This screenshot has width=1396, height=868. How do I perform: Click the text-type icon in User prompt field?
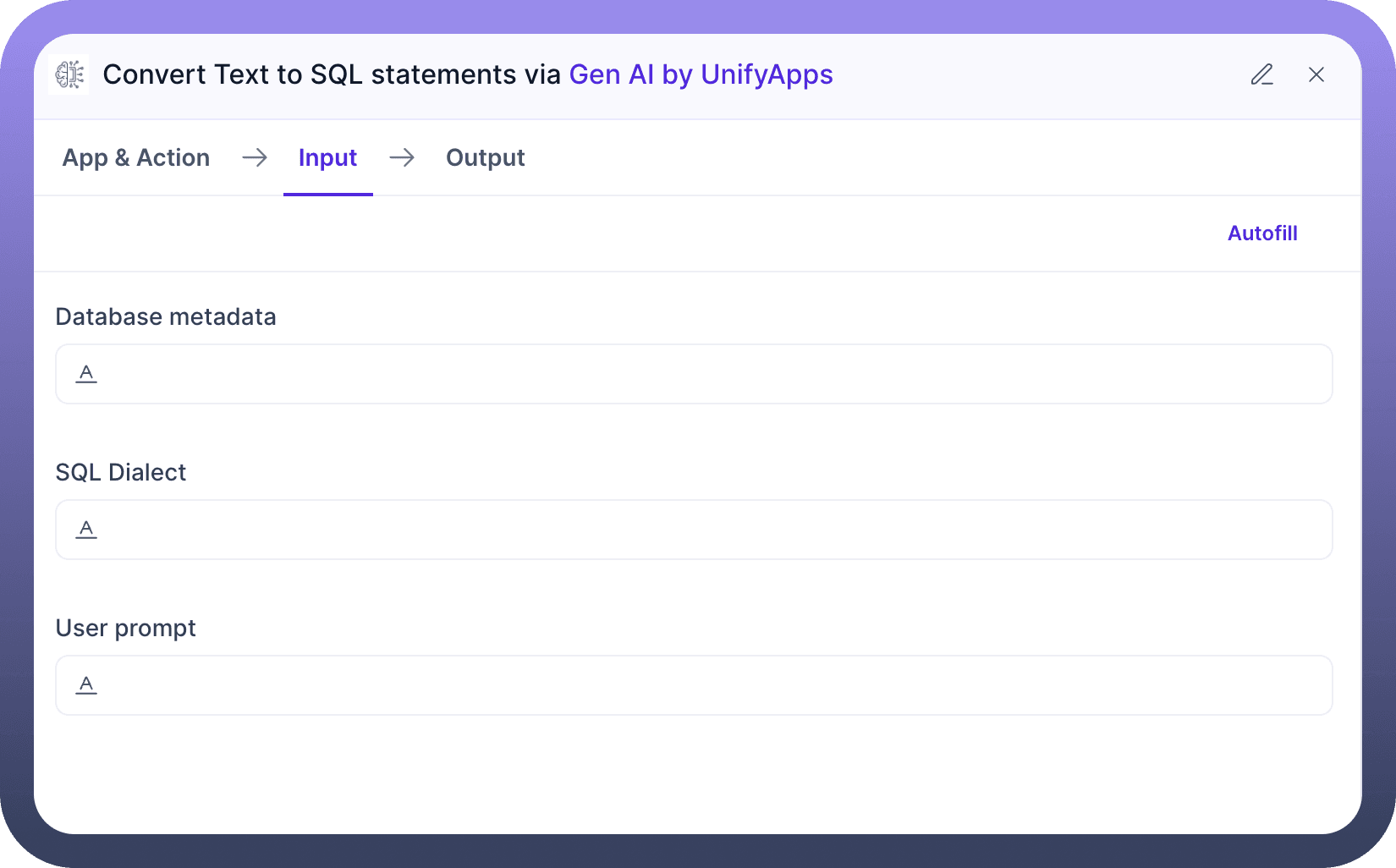86,685
